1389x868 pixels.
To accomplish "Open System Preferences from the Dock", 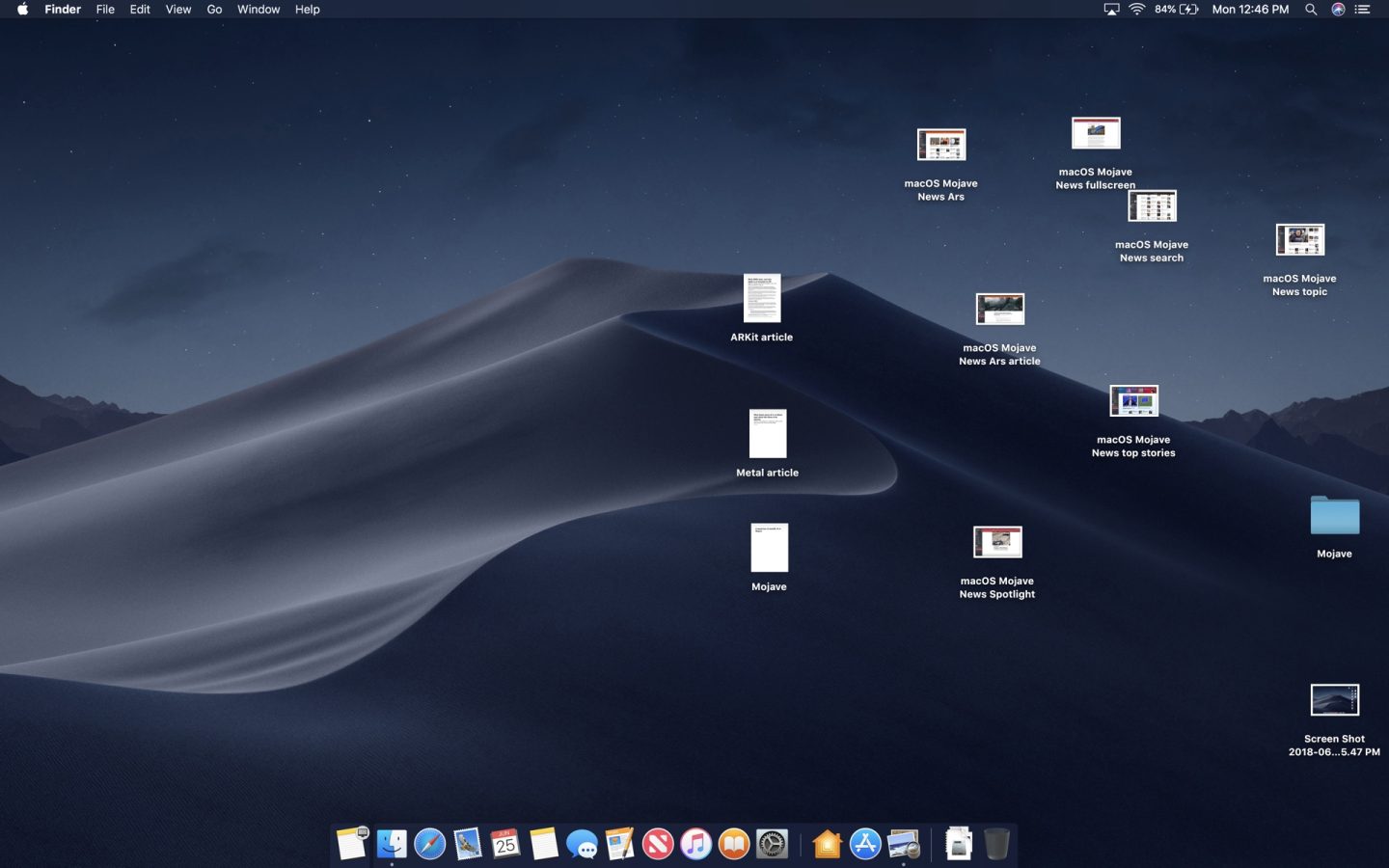I will (772, 844).
